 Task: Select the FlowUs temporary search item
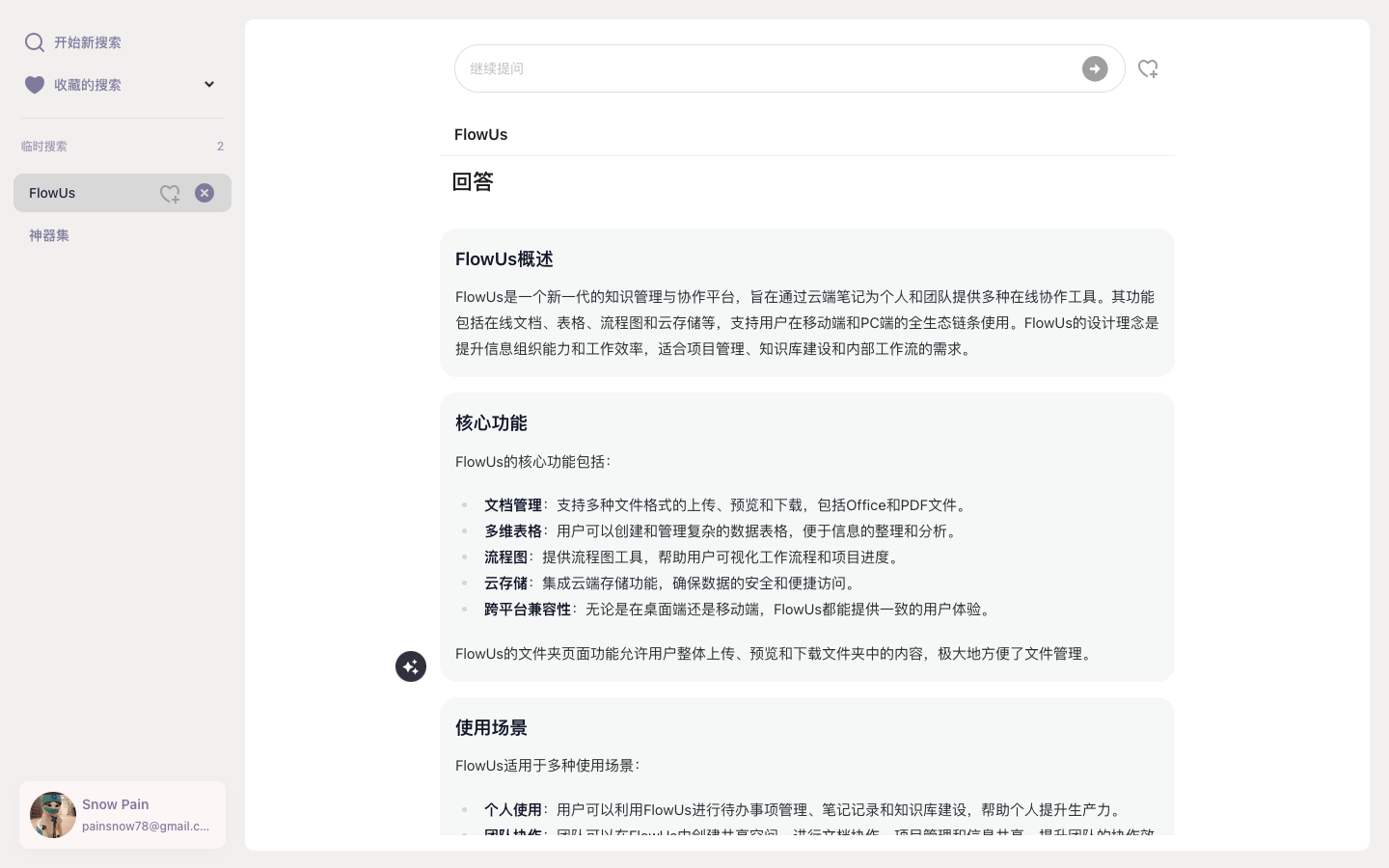pos(123,193)
